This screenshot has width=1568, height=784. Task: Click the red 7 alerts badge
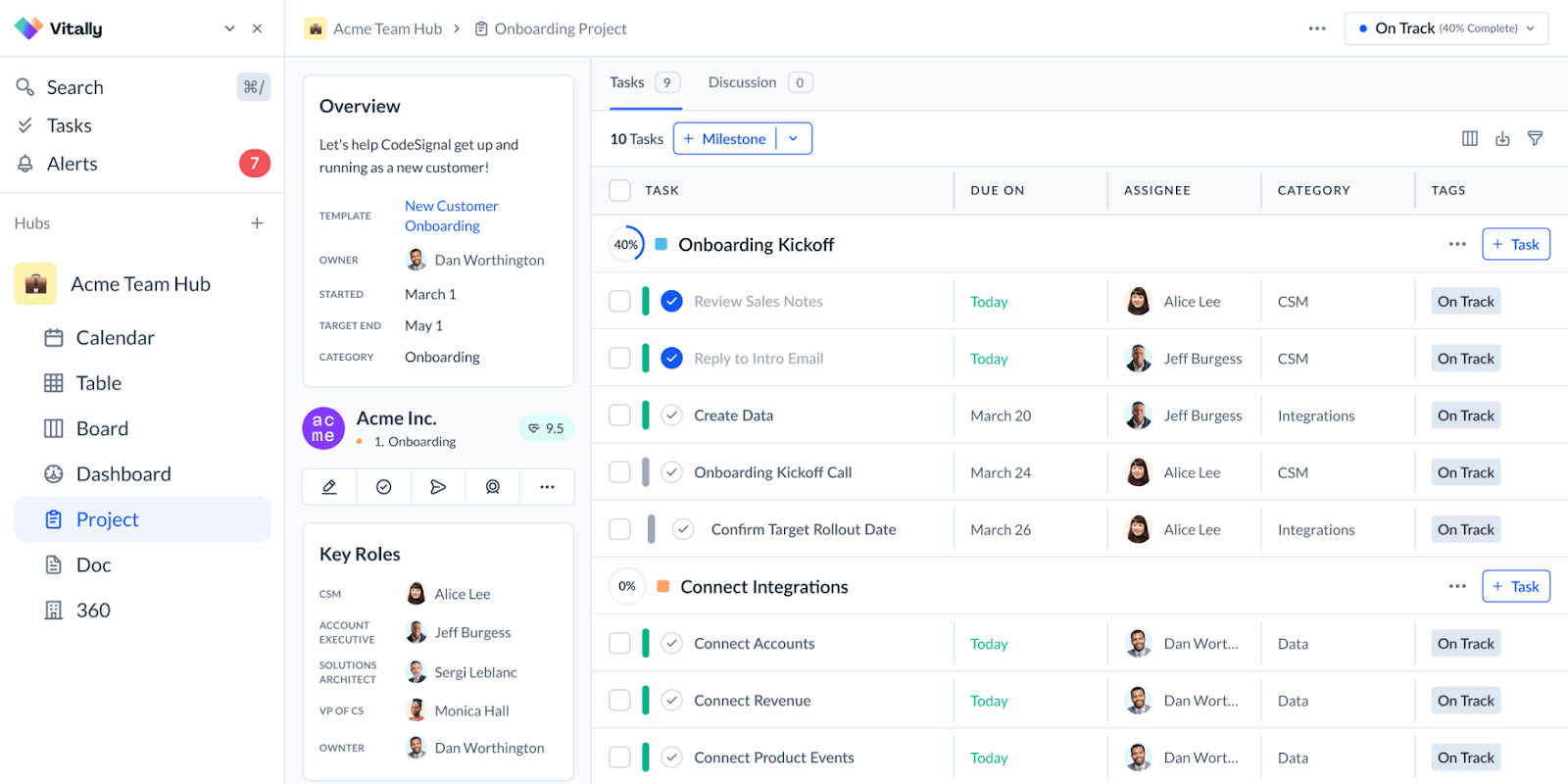pyautogui.click(x=255, y=164)
